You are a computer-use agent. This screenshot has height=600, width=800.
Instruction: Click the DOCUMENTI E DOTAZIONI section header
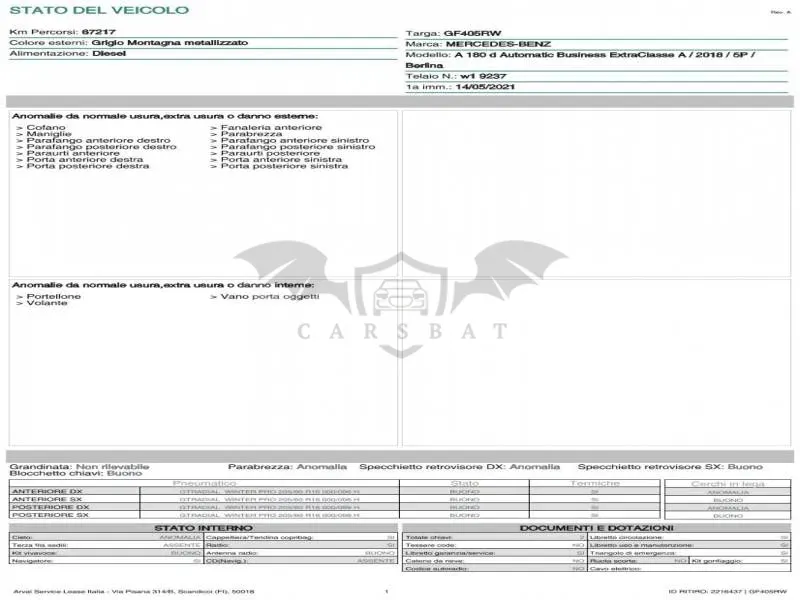pos(596,528)
